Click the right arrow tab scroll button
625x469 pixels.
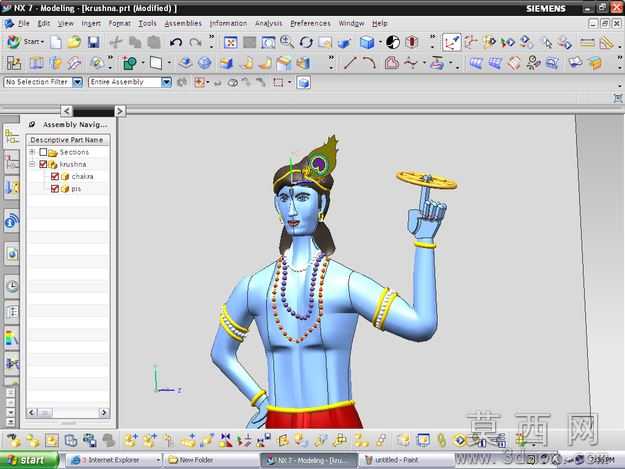(x=120, y=111)
